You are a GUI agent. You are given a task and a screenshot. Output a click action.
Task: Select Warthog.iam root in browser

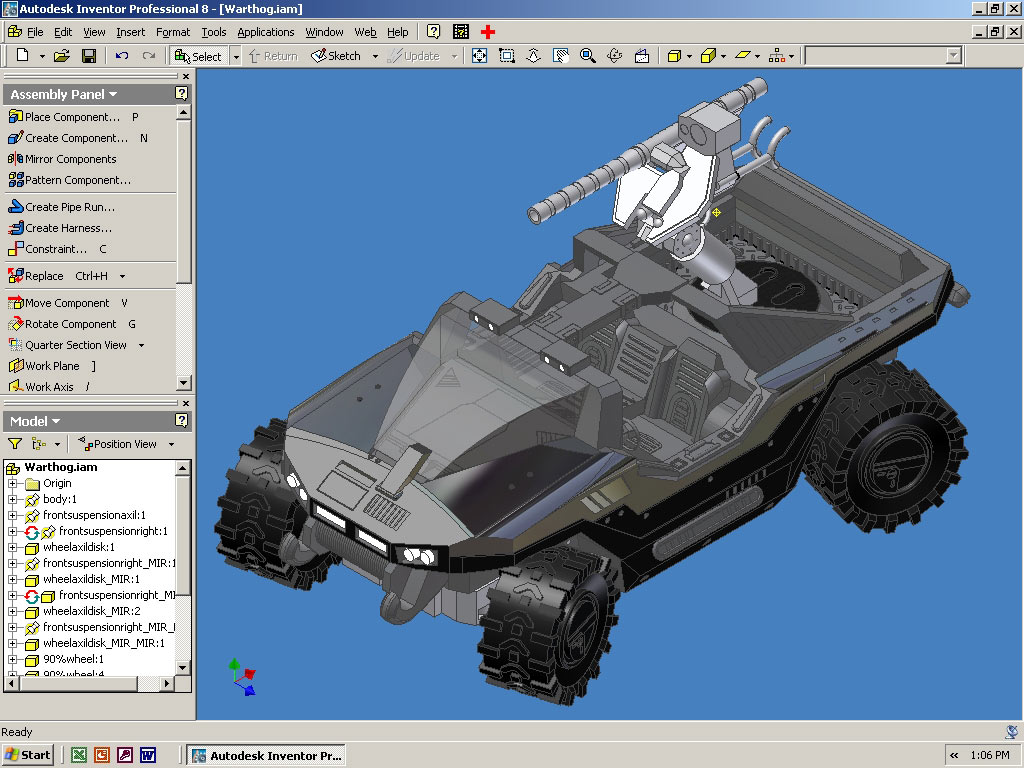[60, 467]
